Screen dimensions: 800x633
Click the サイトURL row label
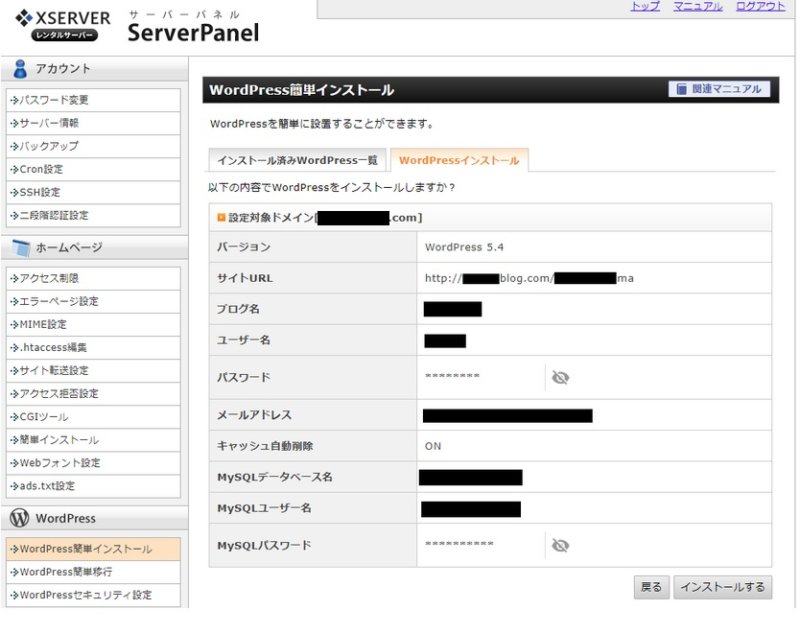(245, 278)
